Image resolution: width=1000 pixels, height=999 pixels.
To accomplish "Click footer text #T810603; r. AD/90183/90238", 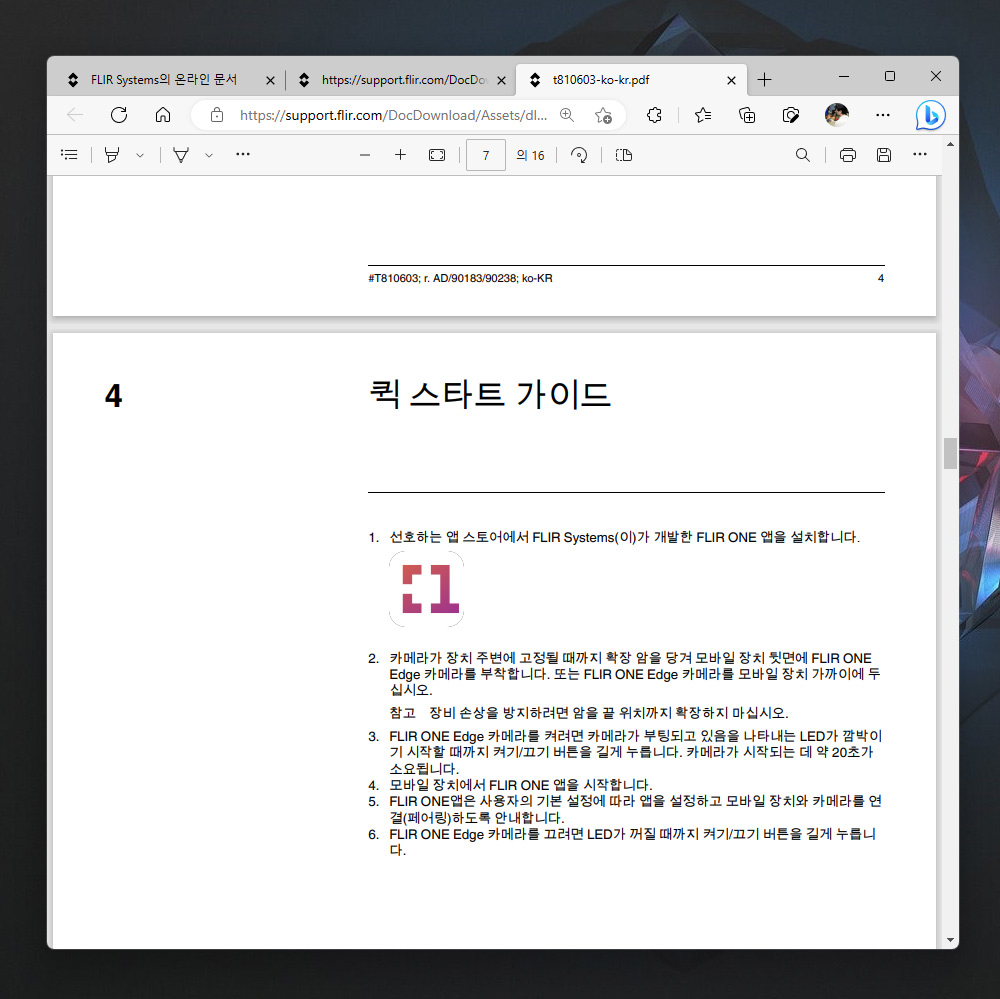I will click(x=460, y=278).
